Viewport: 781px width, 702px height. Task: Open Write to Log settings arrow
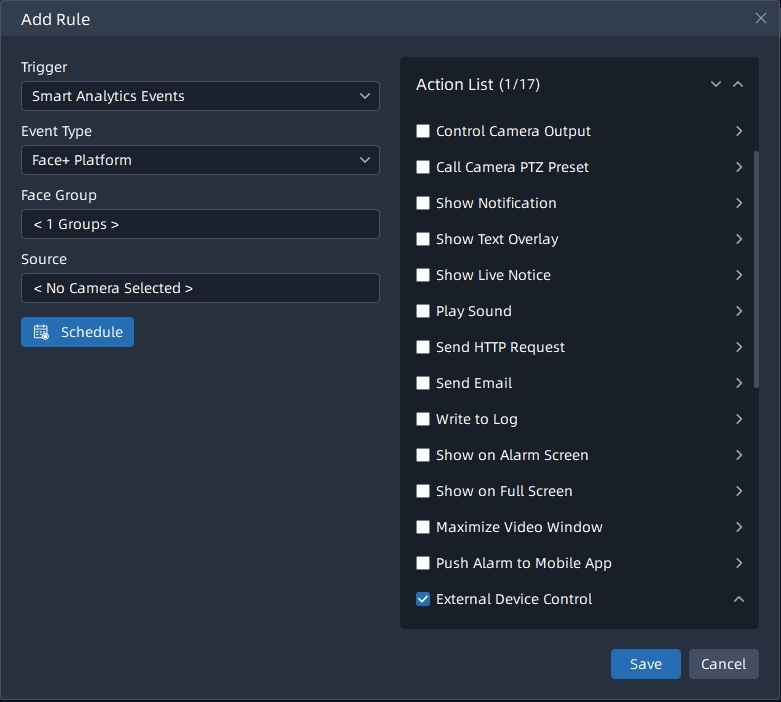point(739,419)
